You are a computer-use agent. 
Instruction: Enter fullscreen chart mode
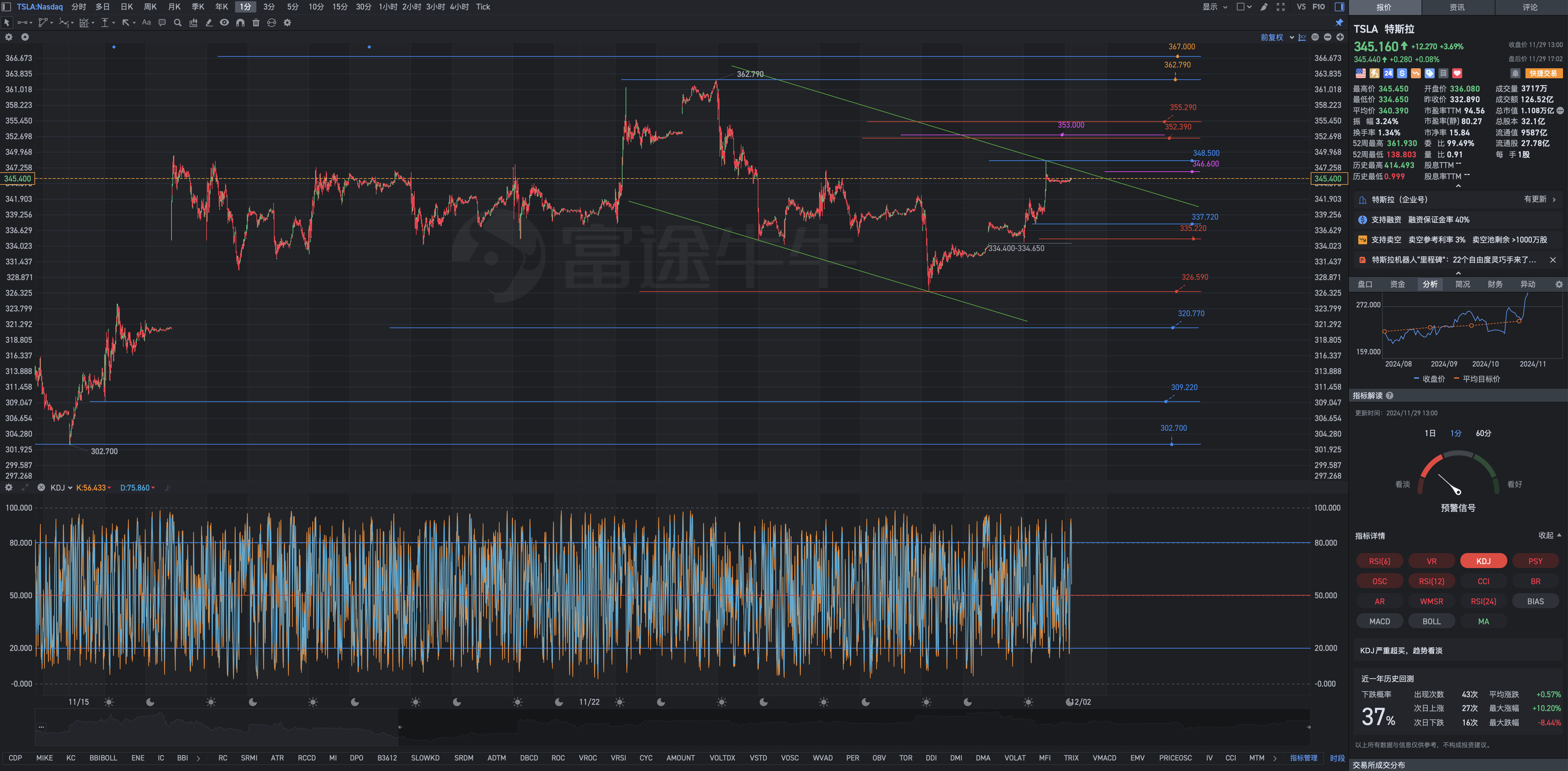pos(1281,7)
